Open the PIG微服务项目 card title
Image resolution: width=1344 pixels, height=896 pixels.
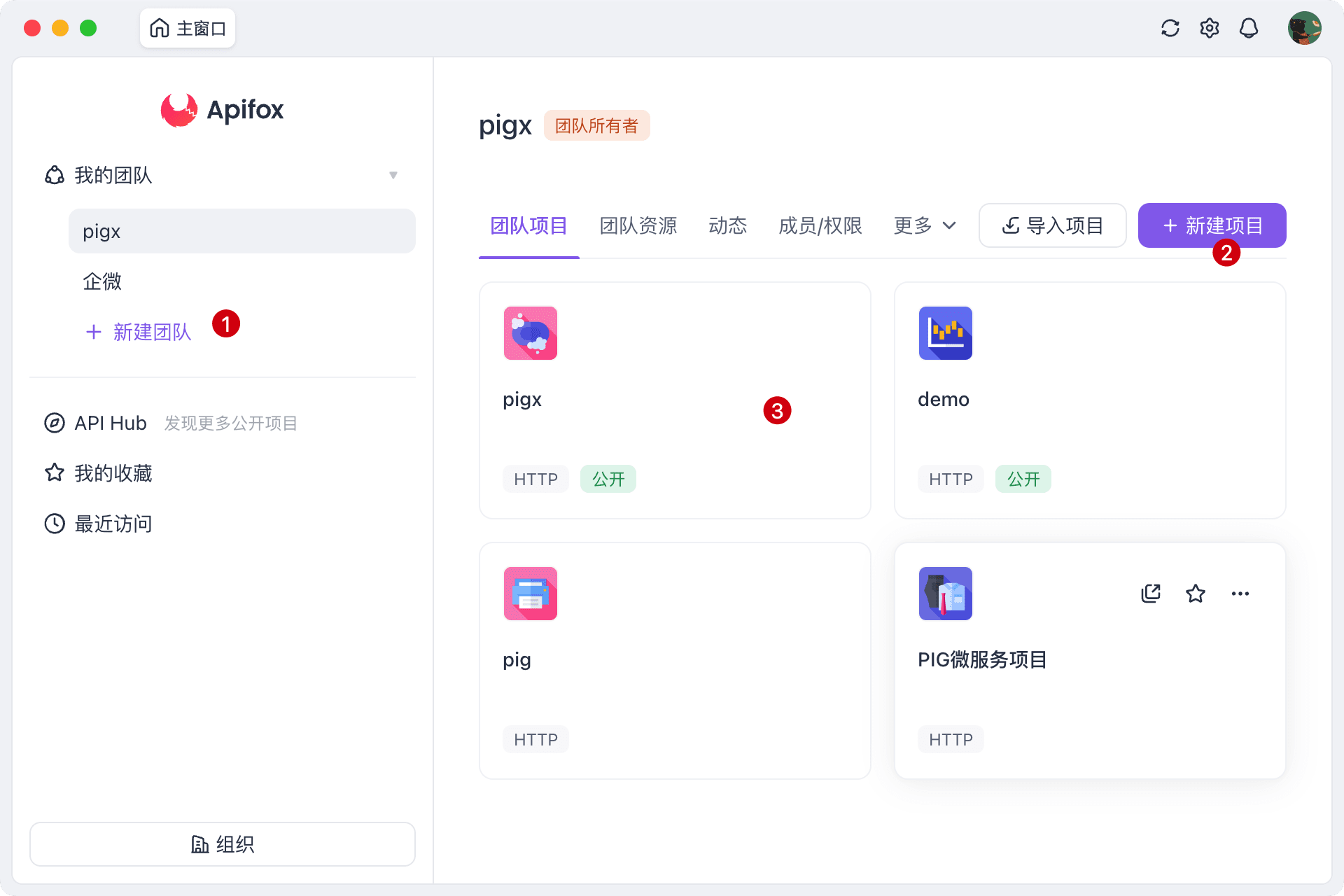(x=982, y=659)
